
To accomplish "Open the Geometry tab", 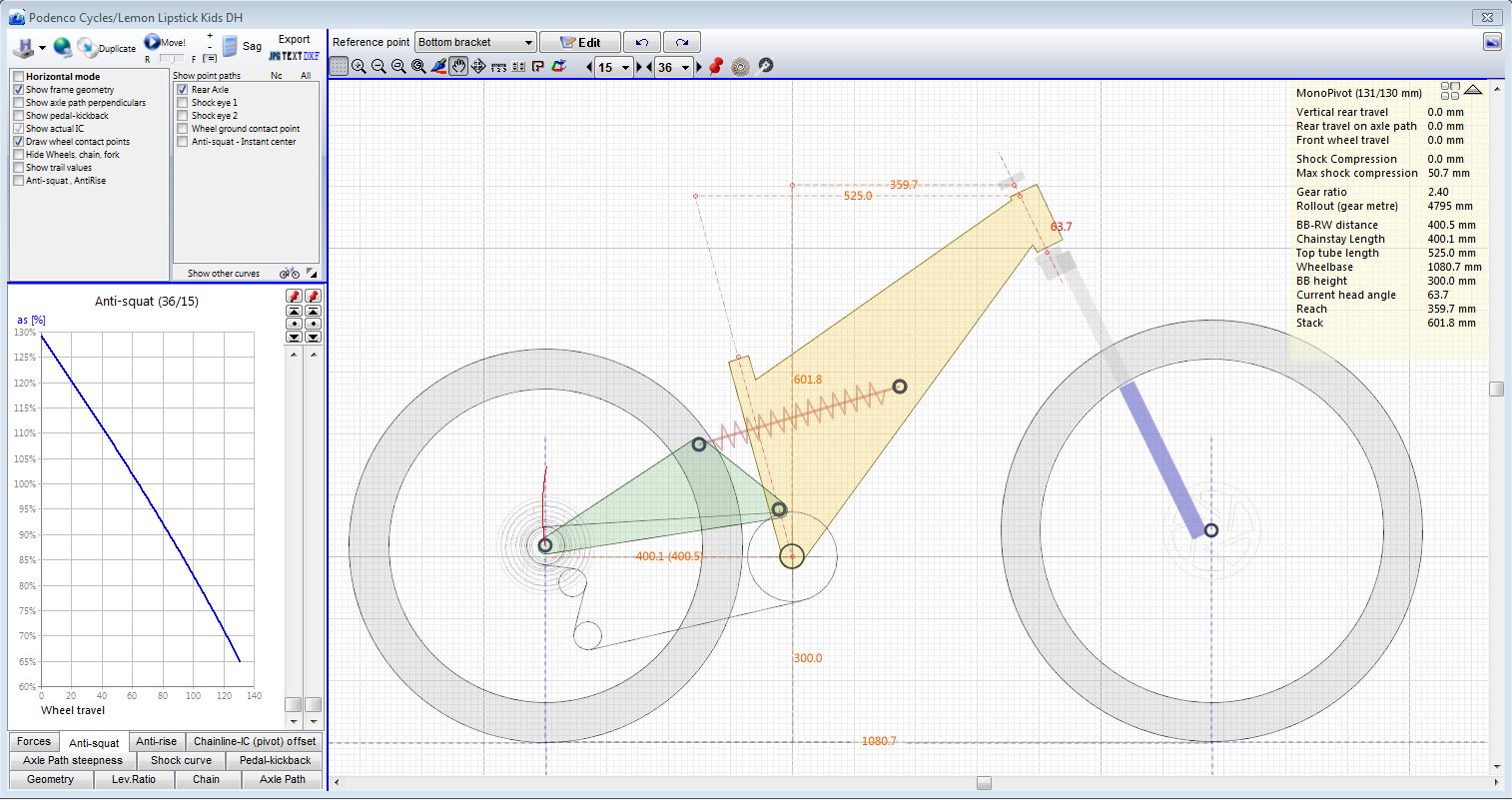I will [x=51, y=779].
